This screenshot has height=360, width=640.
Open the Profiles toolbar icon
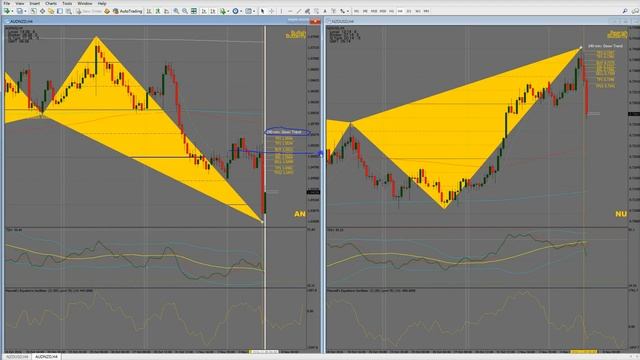20,11
